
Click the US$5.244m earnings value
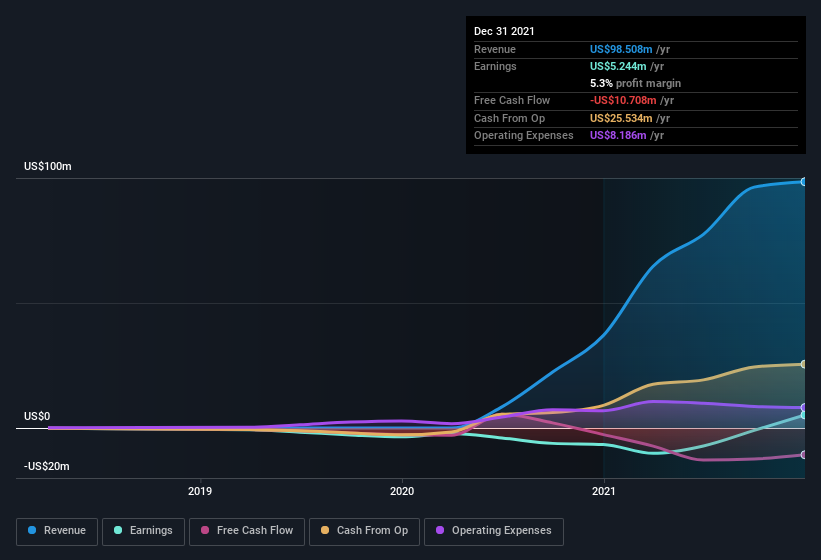pyautogui.click(x=618, y=66)
